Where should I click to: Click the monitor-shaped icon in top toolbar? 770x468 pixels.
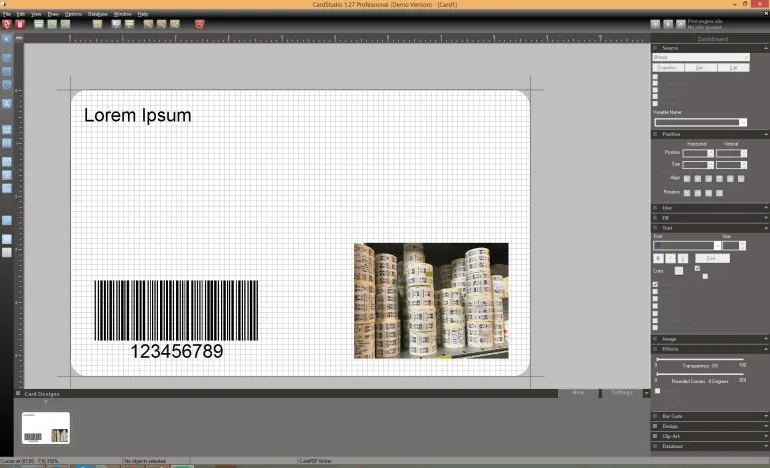pos(116,24)
